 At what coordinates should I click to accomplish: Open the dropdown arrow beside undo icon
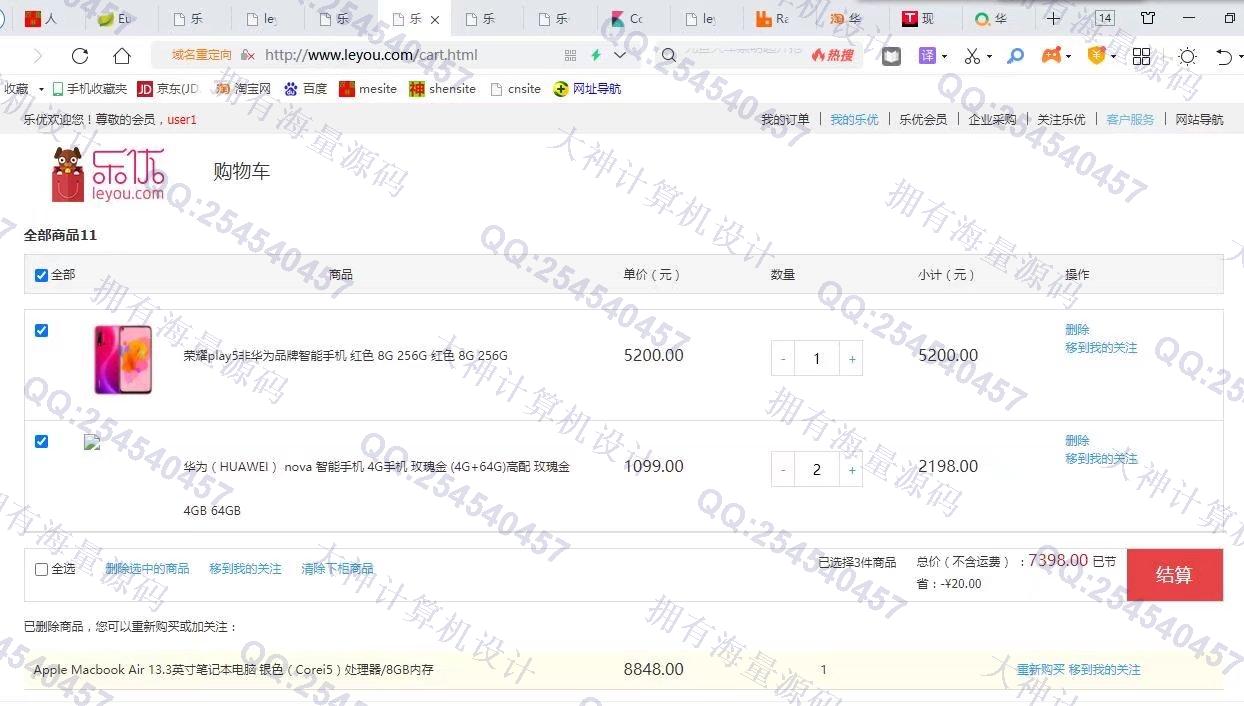click(x=1240, y=56)
